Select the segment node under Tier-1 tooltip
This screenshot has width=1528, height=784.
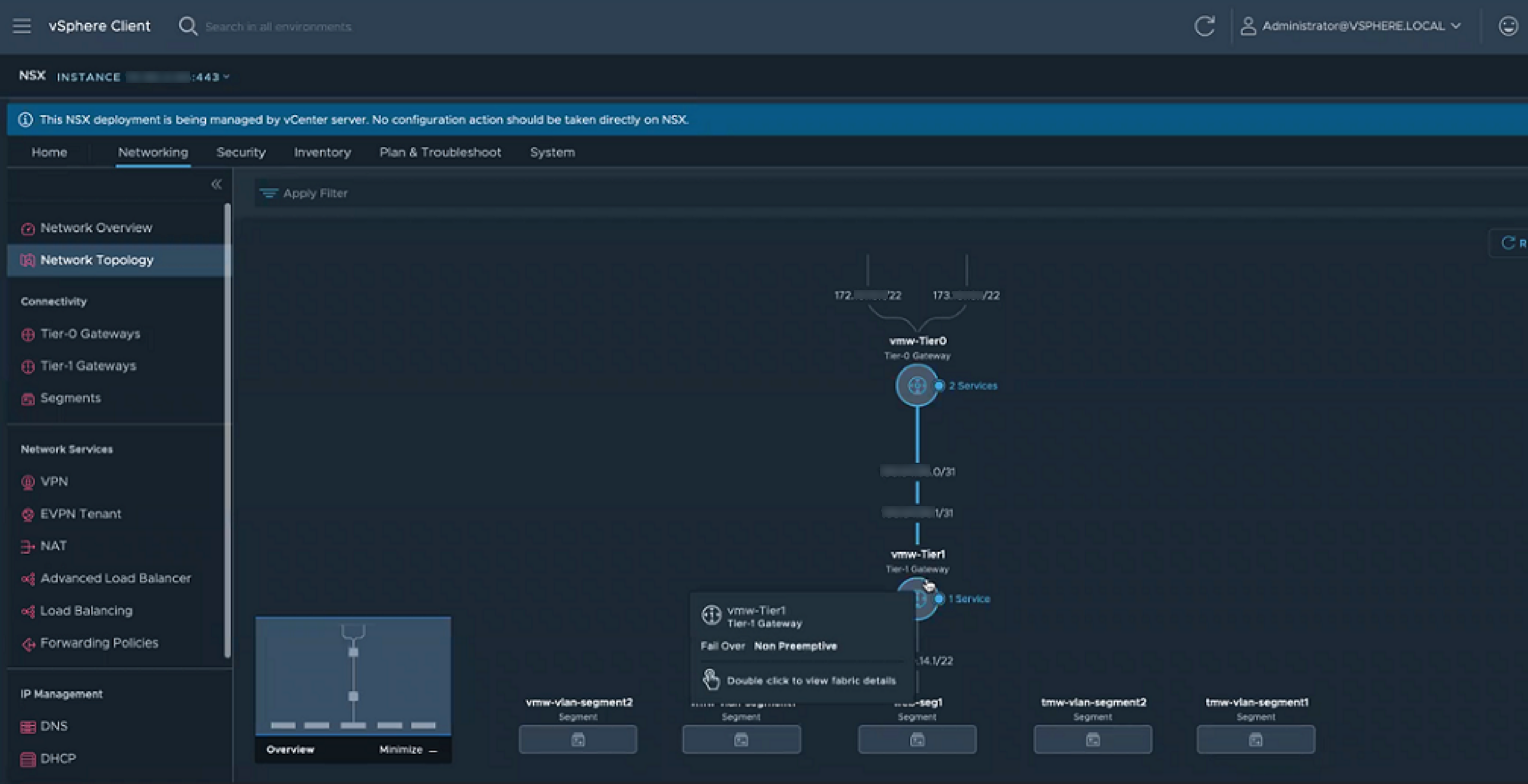741,740
